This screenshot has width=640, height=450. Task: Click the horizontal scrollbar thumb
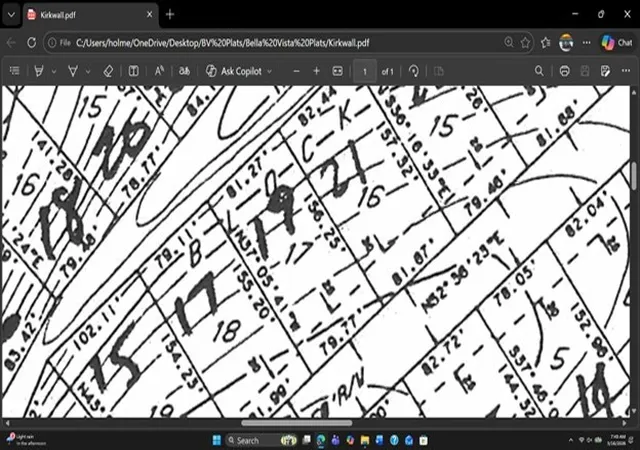point(297,423)
